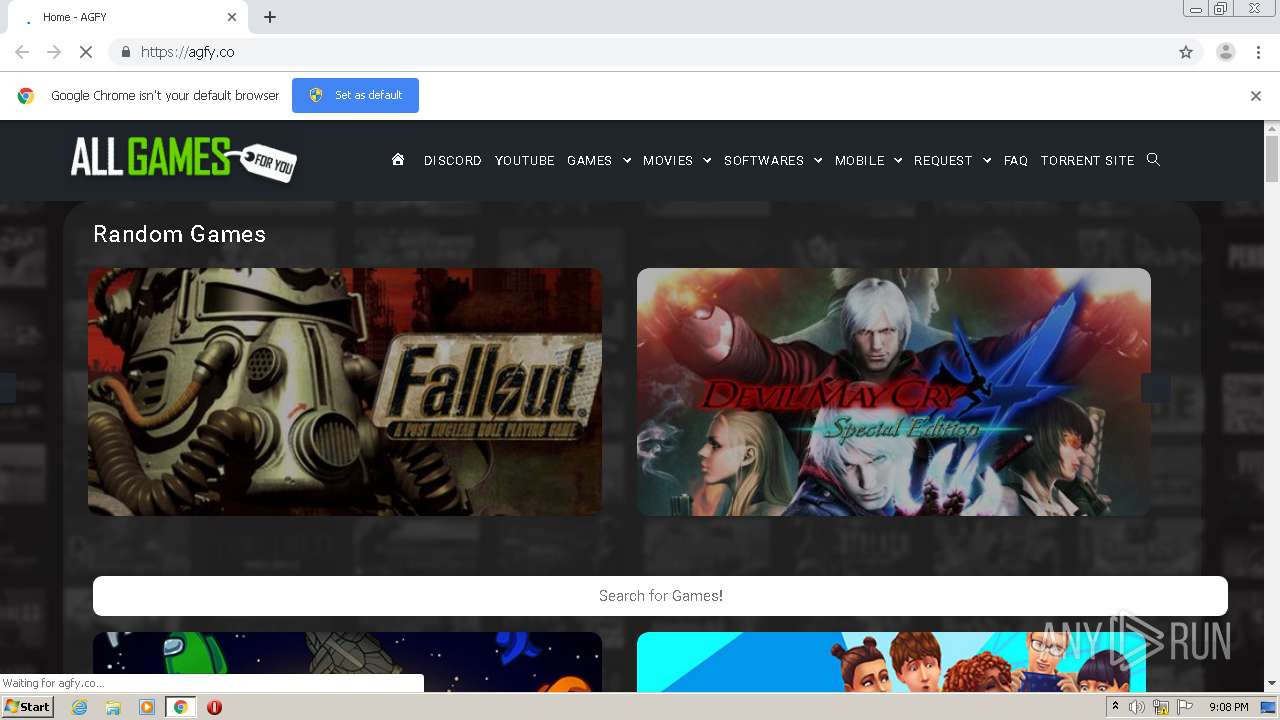This screenshot has height=720, width=1280.
Task: Open the red Opera taskbar icon
Action: tap(214, 707)
